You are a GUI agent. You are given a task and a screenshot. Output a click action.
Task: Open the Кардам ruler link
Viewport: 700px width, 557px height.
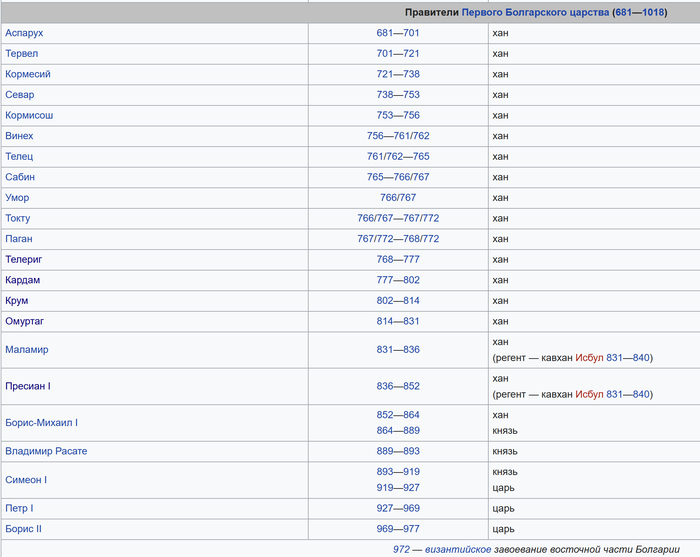(x=22, y=280)
